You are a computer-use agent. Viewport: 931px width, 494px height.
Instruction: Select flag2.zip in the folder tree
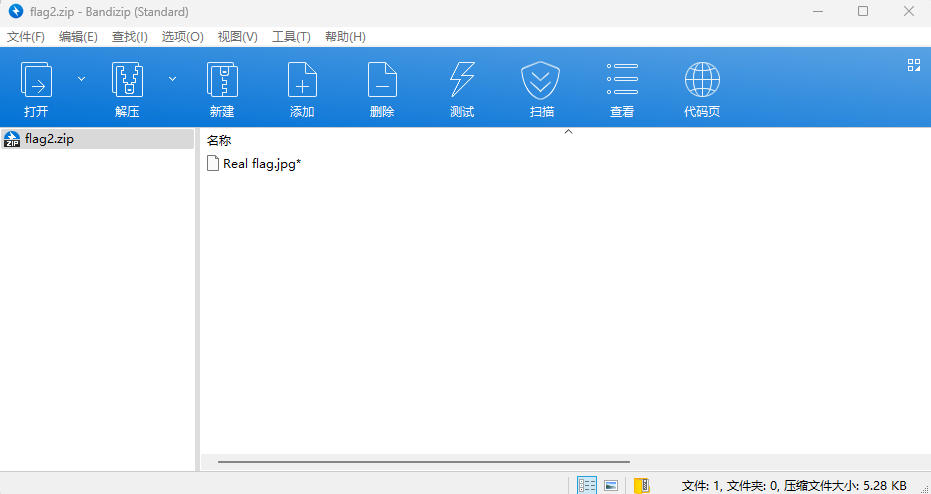(97, 139)
